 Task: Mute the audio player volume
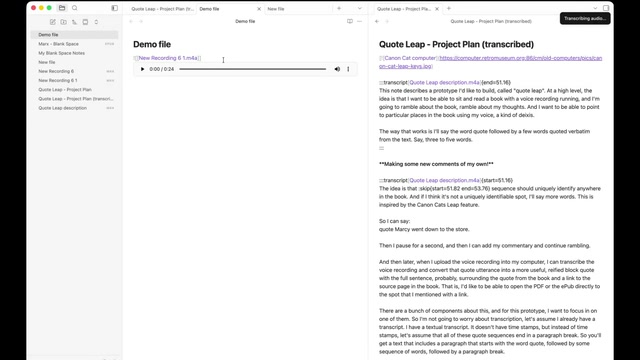[x=337, y=69]
